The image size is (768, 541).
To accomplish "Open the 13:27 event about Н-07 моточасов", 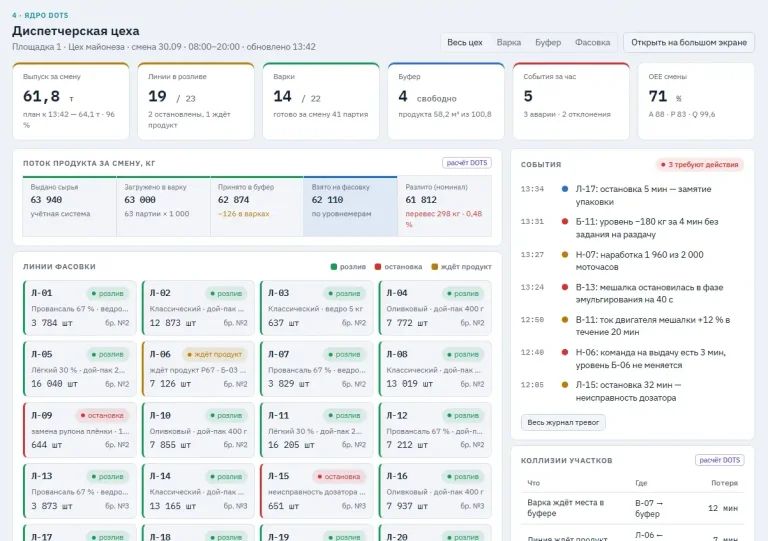I will point(632,261).
